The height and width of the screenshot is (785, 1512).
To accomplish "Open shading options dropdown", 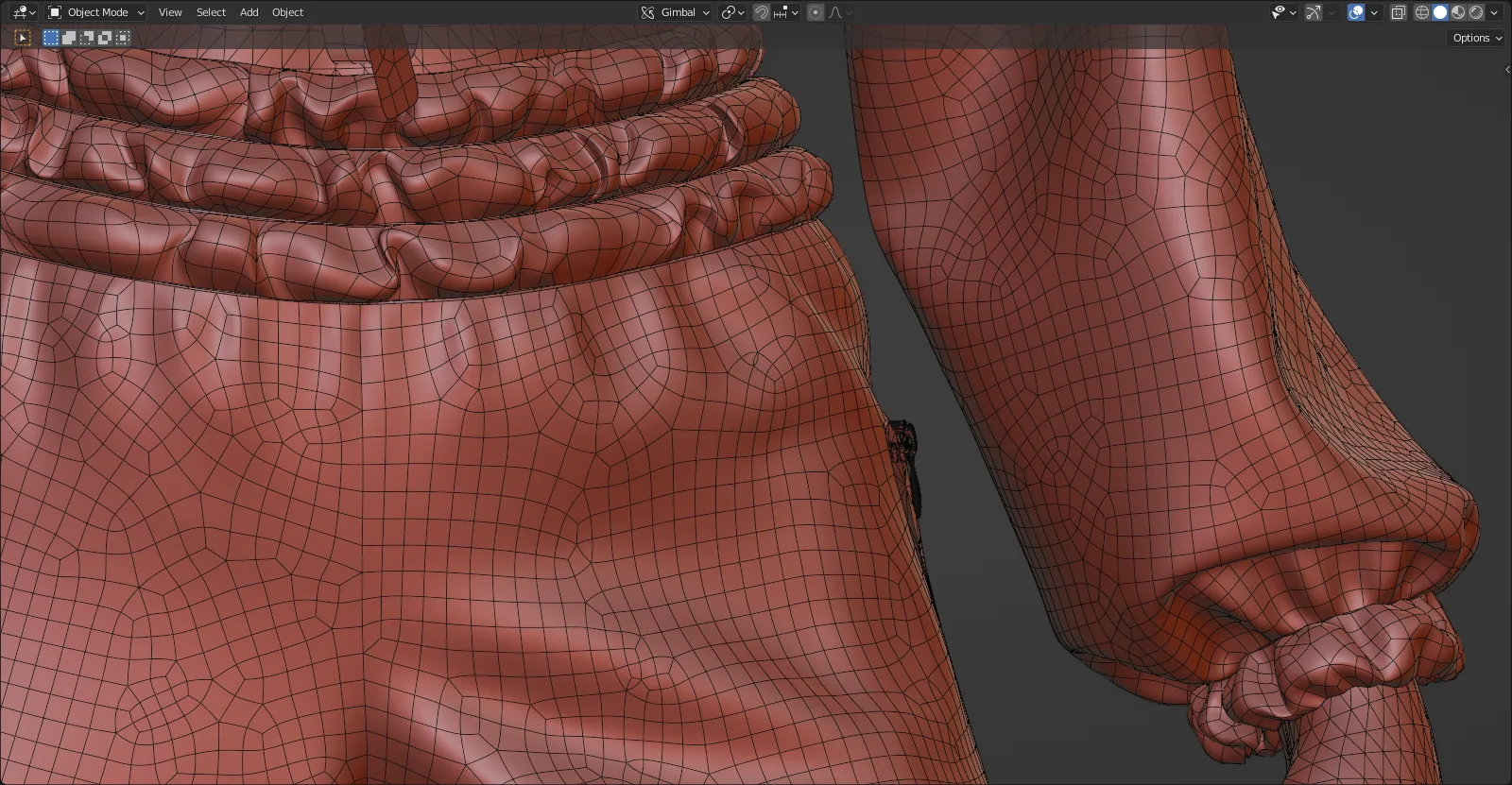I will pos(1494,12).
